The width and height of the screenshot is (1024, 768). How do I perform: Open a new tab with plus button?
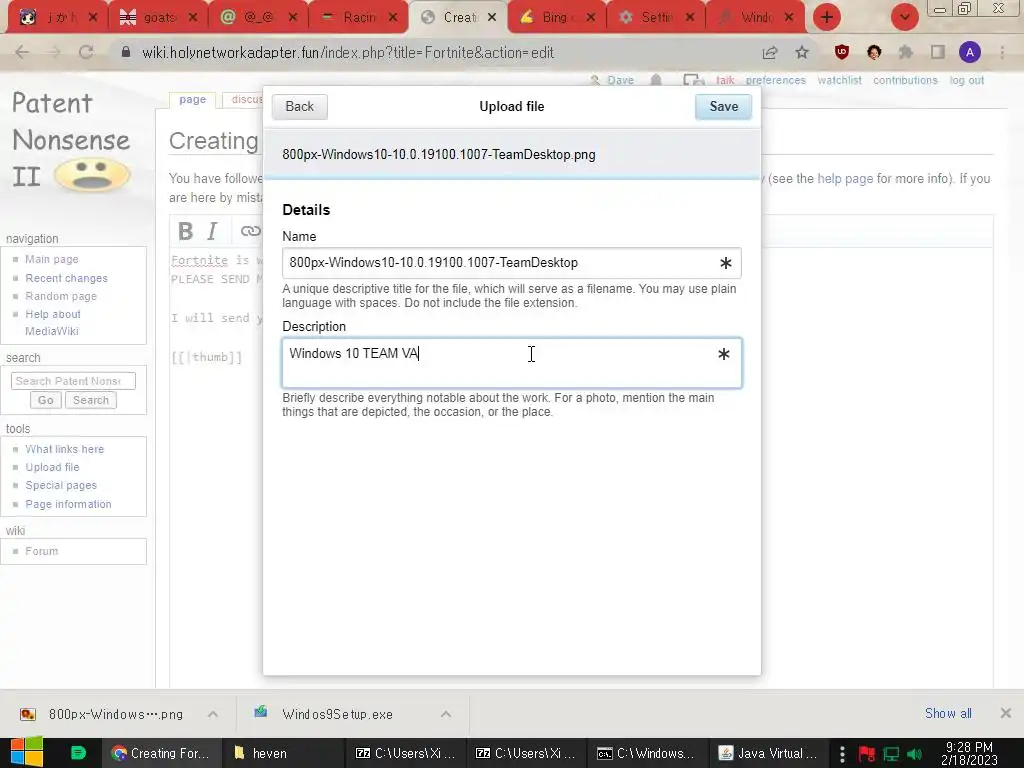click(x=827, y=18)
